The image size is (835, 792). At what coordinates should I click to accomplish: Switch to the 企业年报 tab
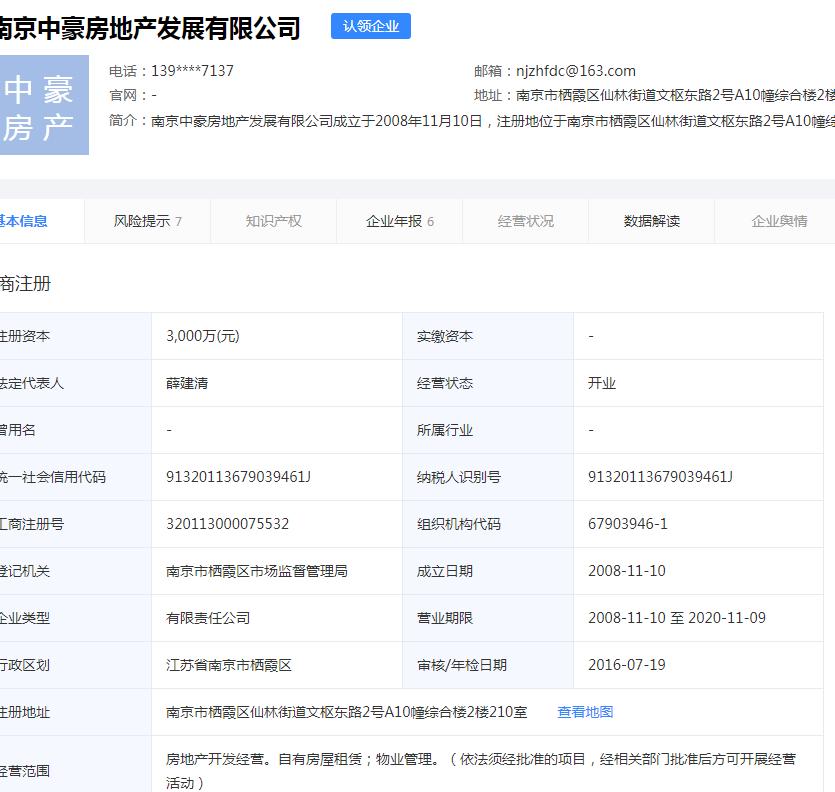pyautogui.click(x=398, y=221)
